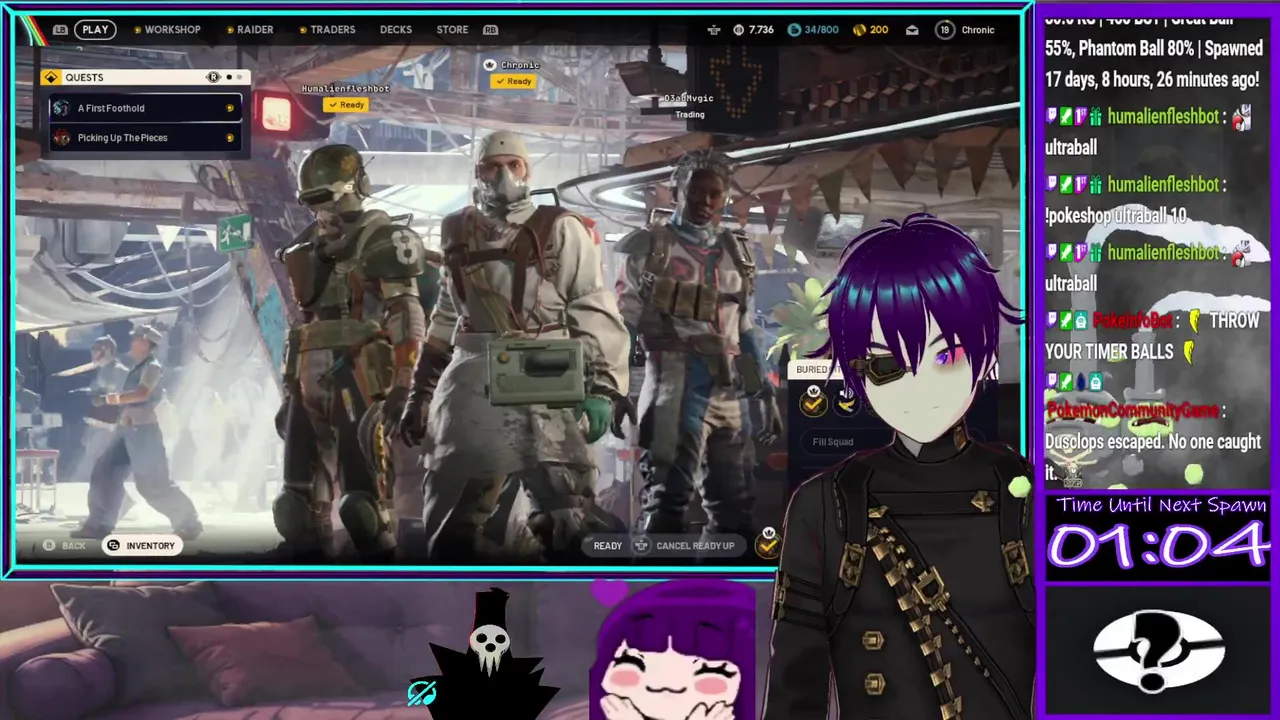Screen dimensions: 1280x720
Task: Click the Time Until Next Spawn timer
Action: pos(1160,545)
